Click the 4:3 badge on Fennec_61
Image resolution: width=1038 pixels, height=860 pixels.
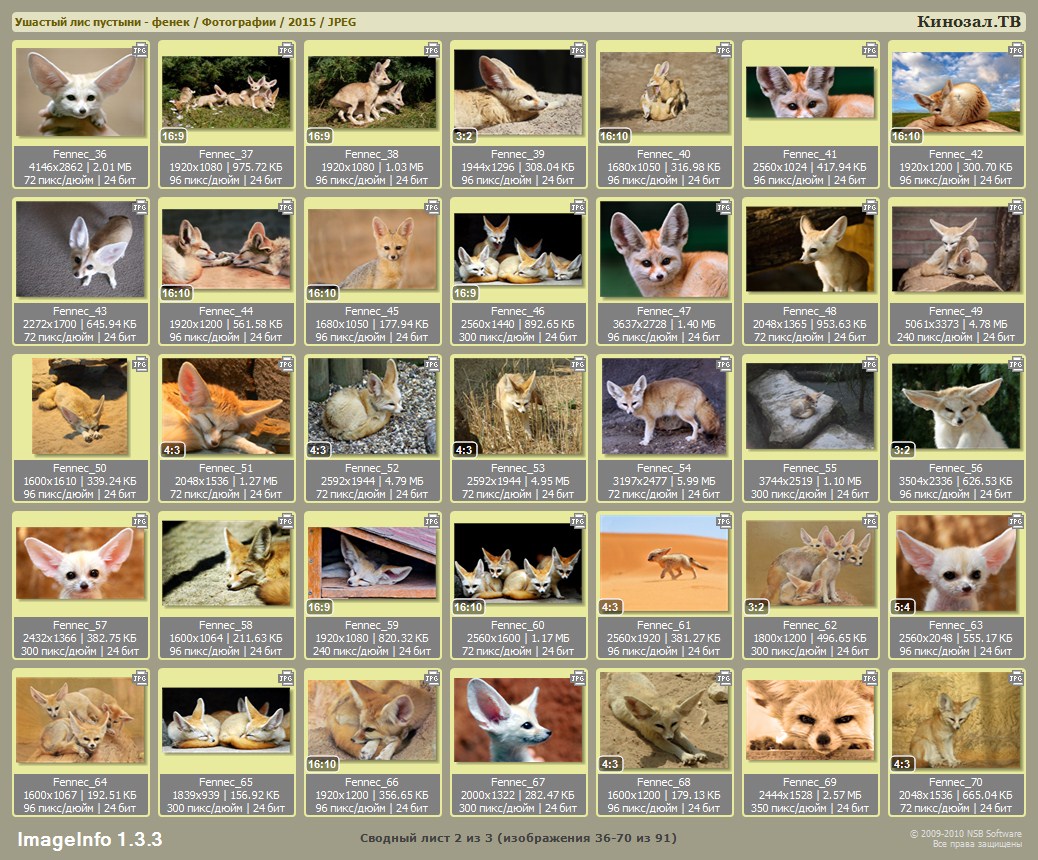(611, 607)
